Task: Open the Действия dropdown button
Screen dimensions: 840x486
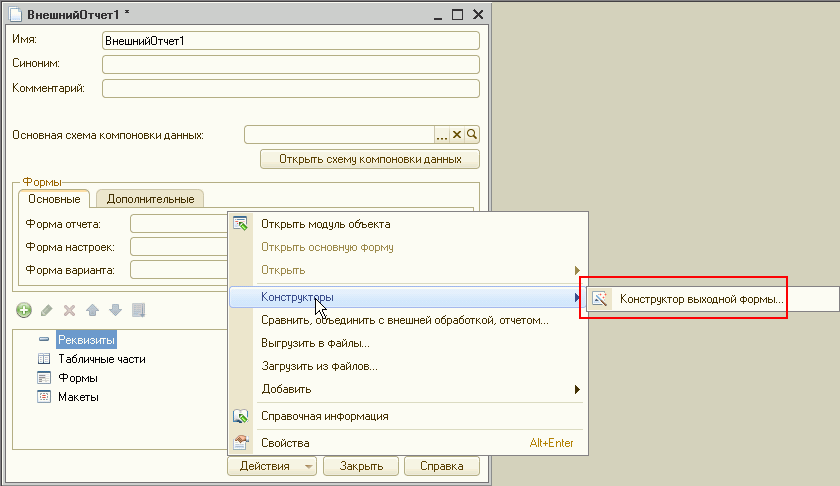Action: 272,466
